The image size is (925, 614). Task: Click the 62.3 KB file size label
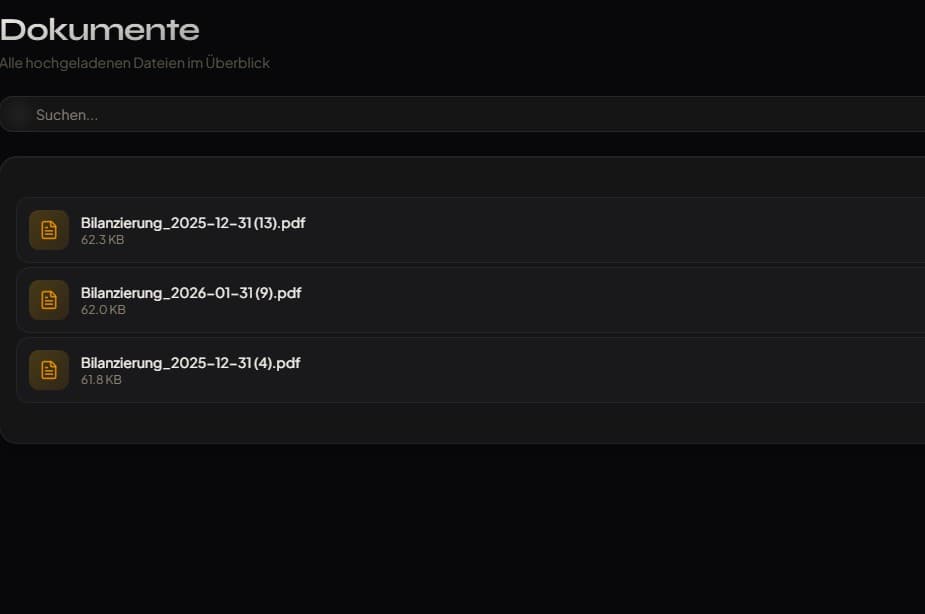click(102, 240)
